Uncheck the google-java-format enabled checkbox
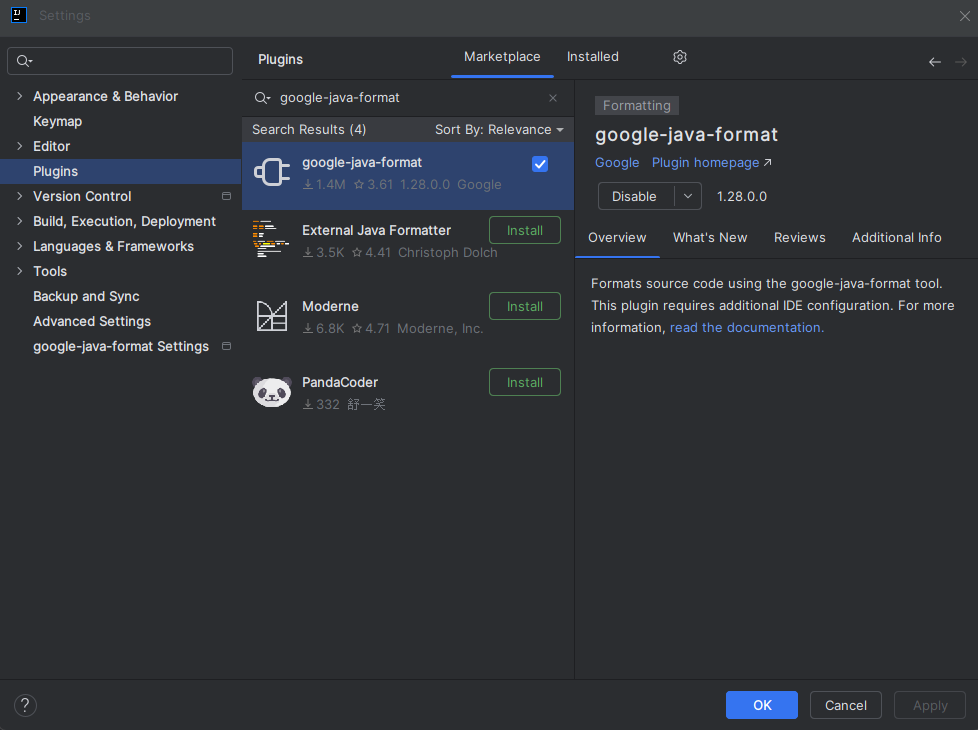 [540, 164]
